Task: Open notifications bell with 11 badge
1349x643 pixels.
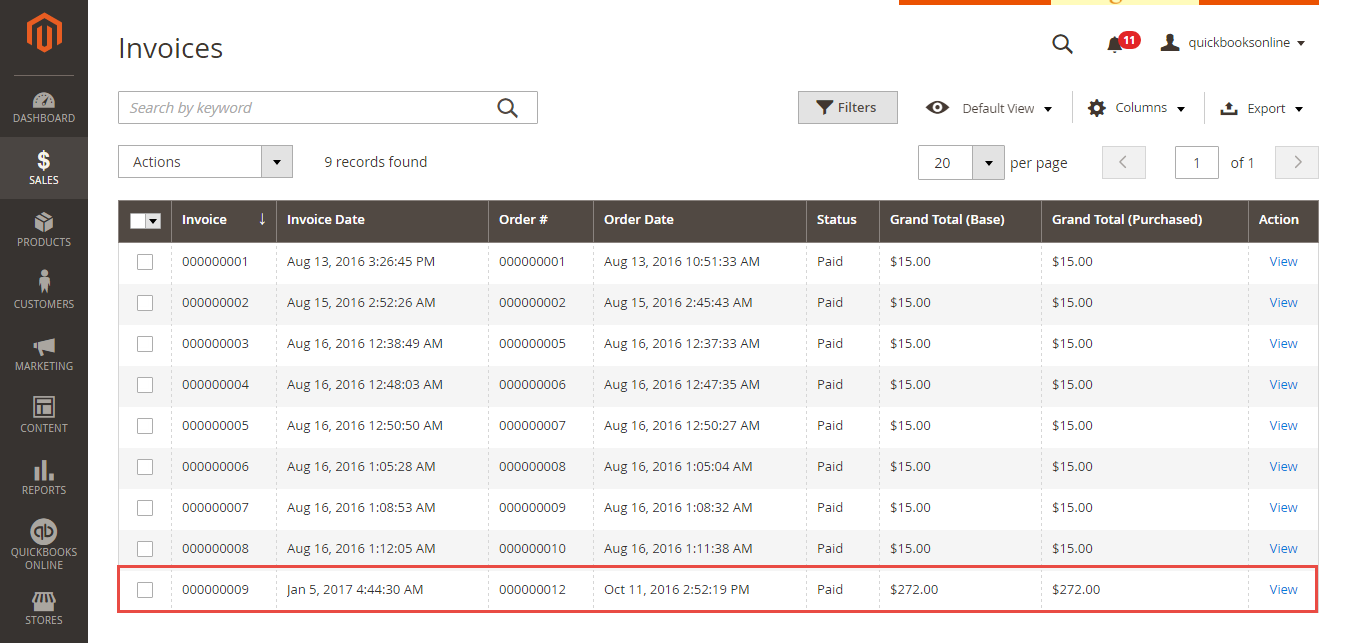Action: pyautogui.click(x=1121, y=43)
